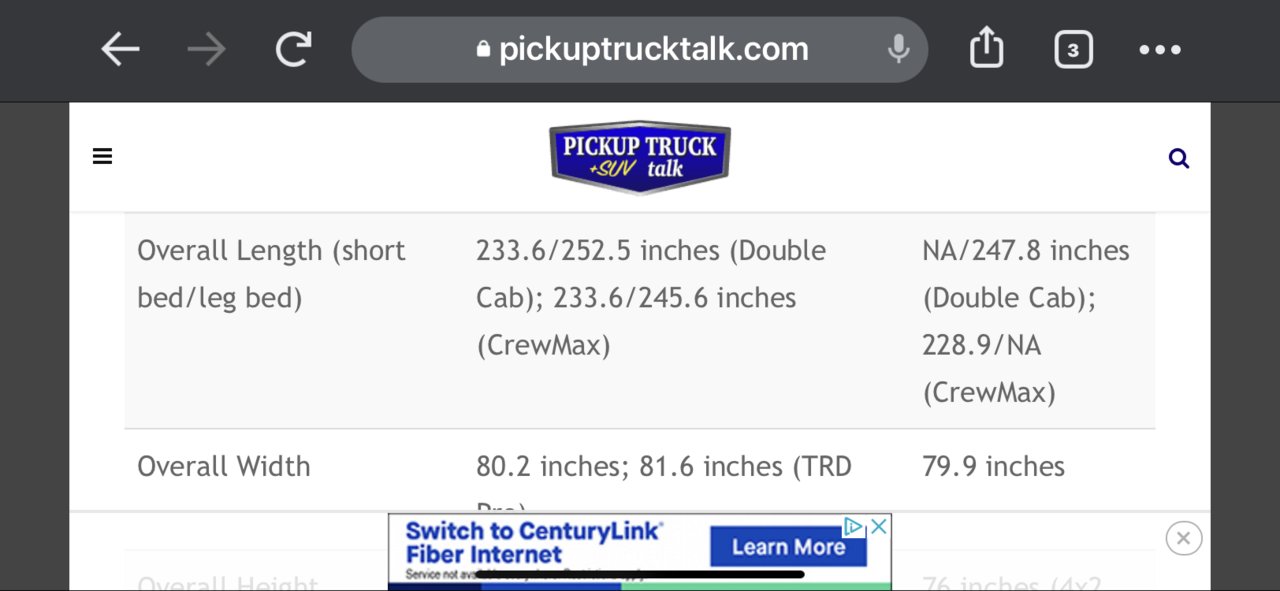Click the Learn More ad button
The image size is (1280, 591).
tap(788, 547)
